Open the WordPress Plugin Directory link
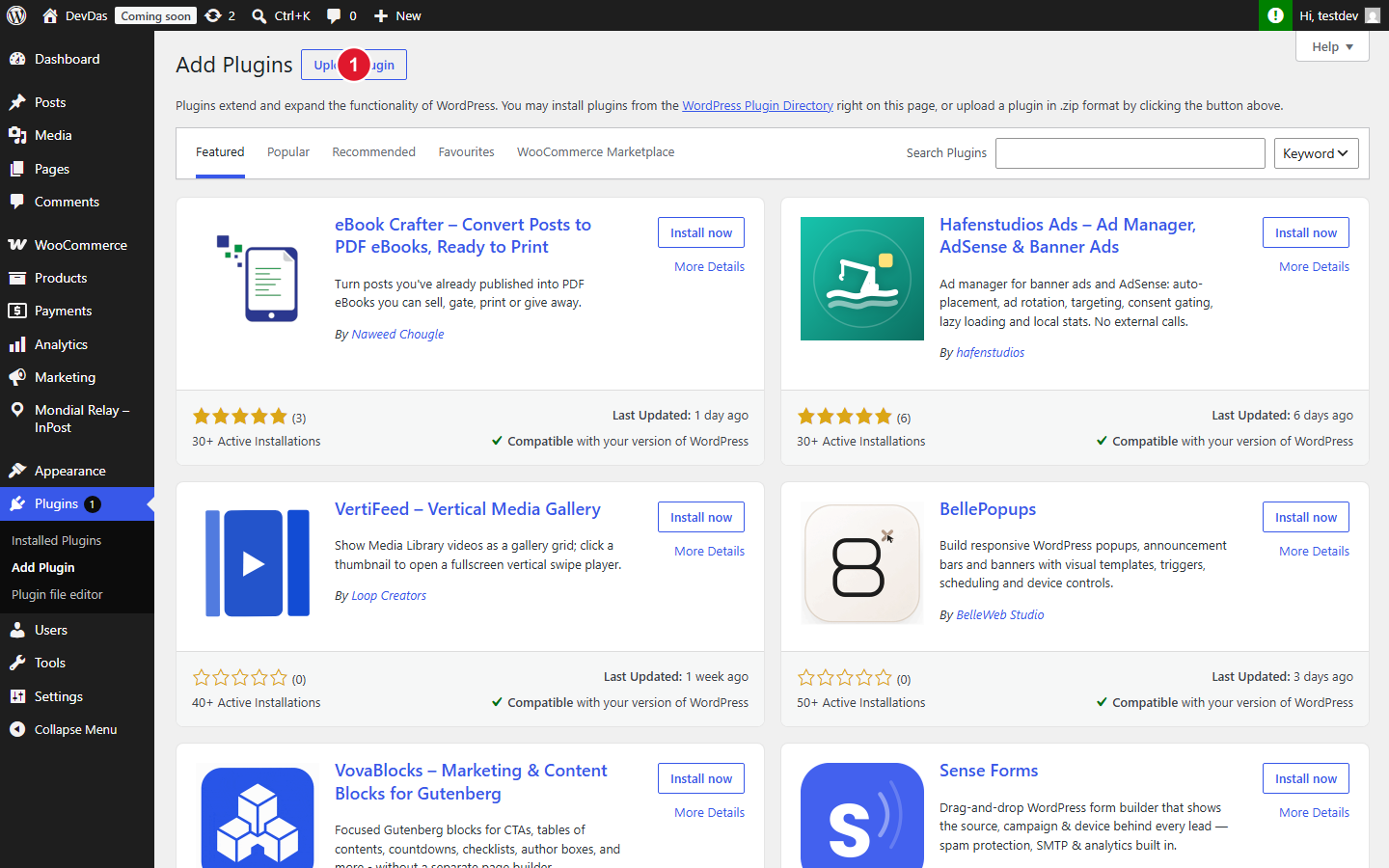 (757, 106)
